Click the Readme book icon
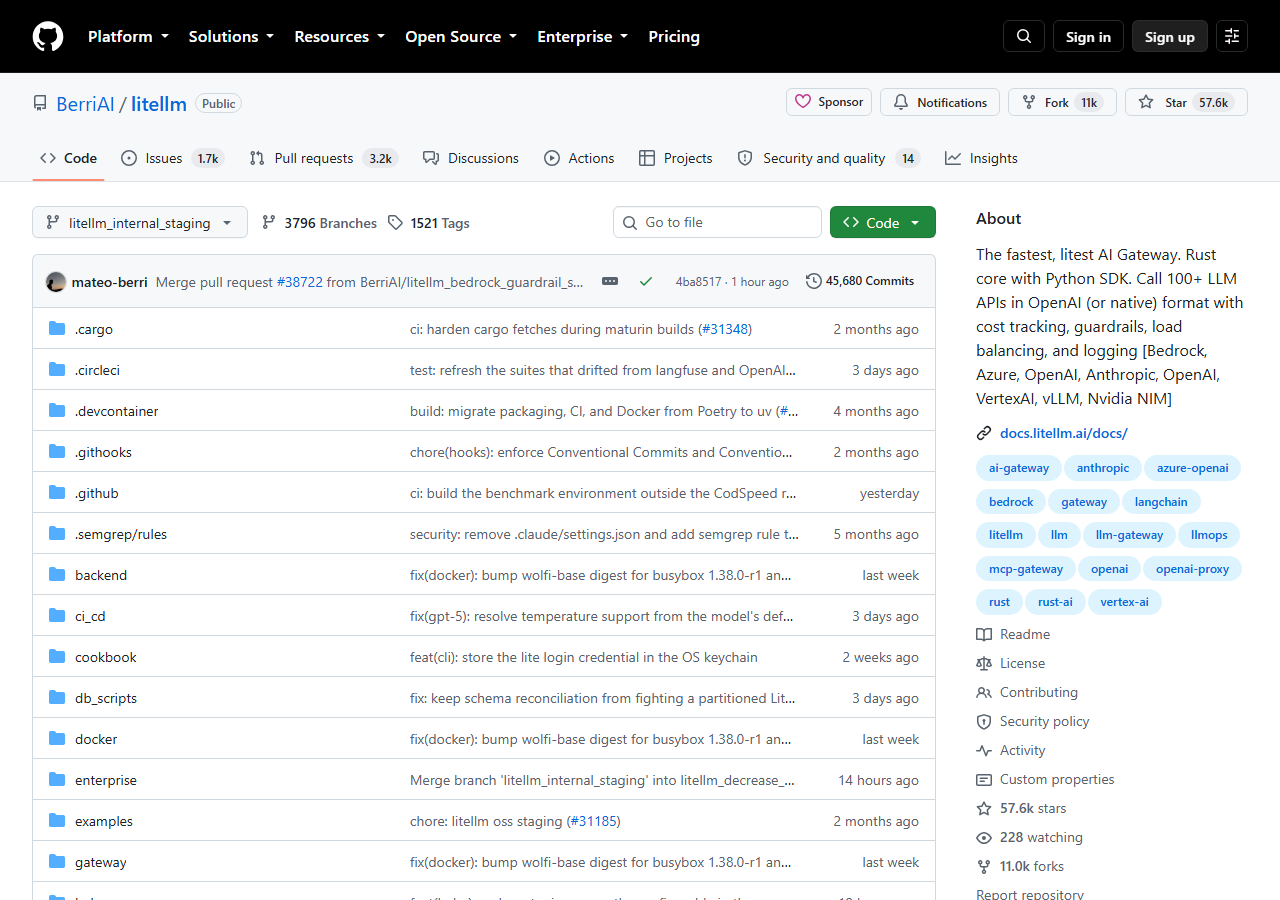Screen dimensions: 1280x900 984,634
